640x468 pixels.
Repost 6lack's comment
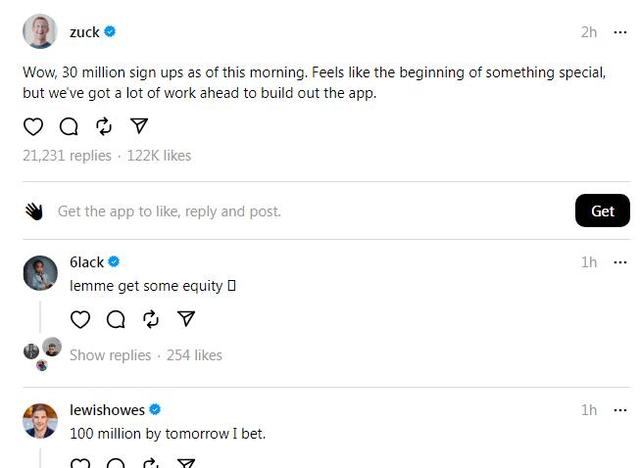[x=151, y=319]
